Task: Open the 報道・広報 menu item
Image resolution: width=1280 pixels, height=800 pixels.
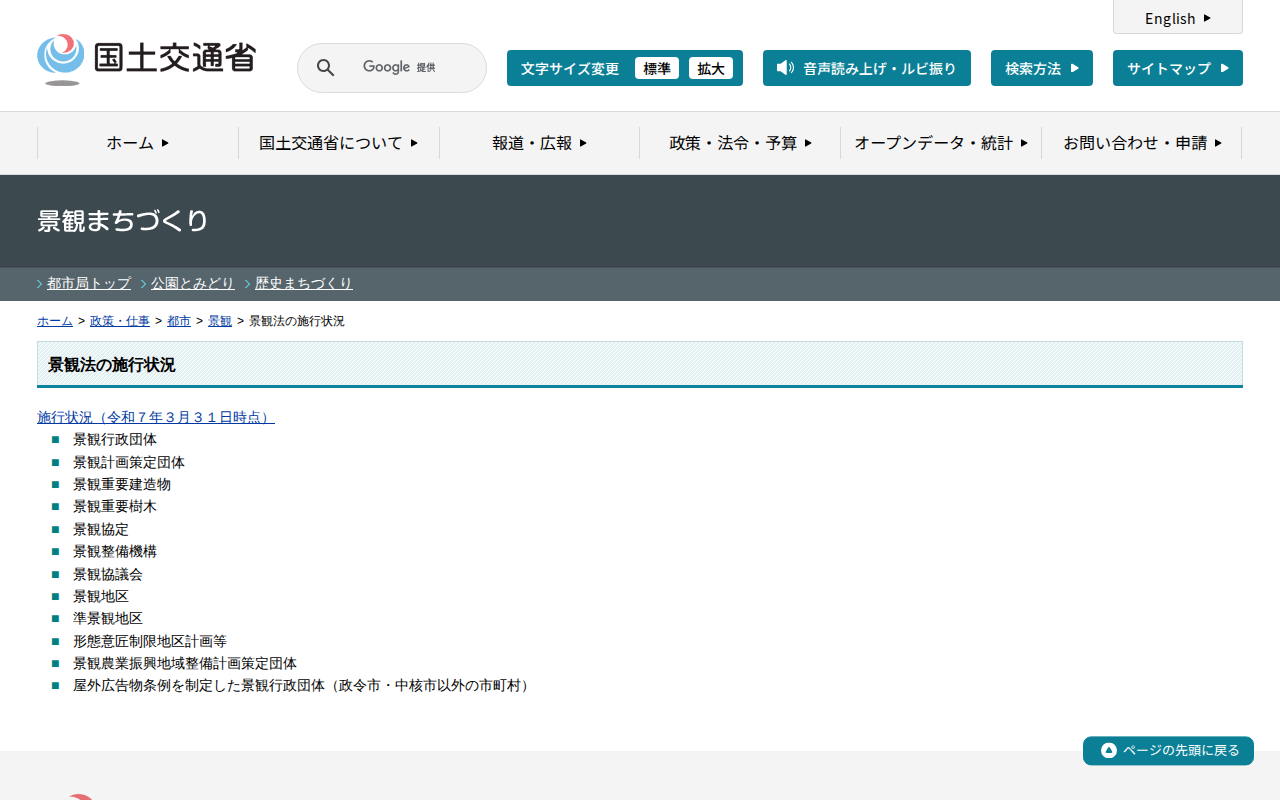Action: [539, 143]
